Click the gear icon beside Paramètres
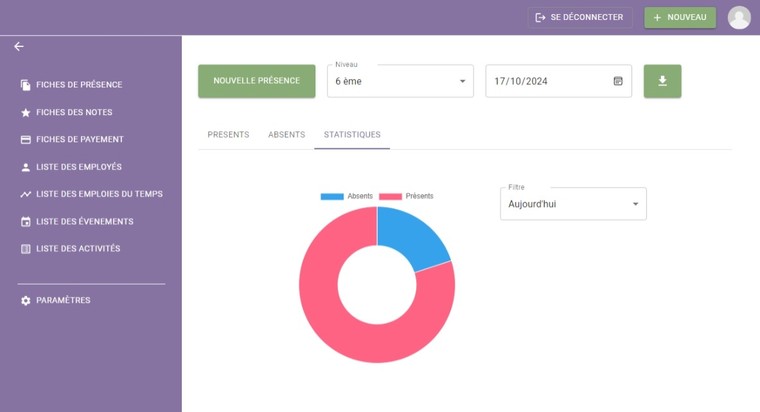This screenshot has height=412, width=760. pos(26,301)
